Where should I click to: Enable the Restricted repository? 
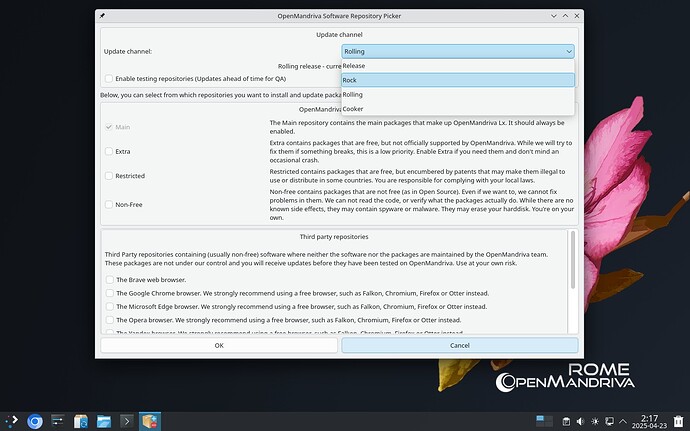point(109,176)
